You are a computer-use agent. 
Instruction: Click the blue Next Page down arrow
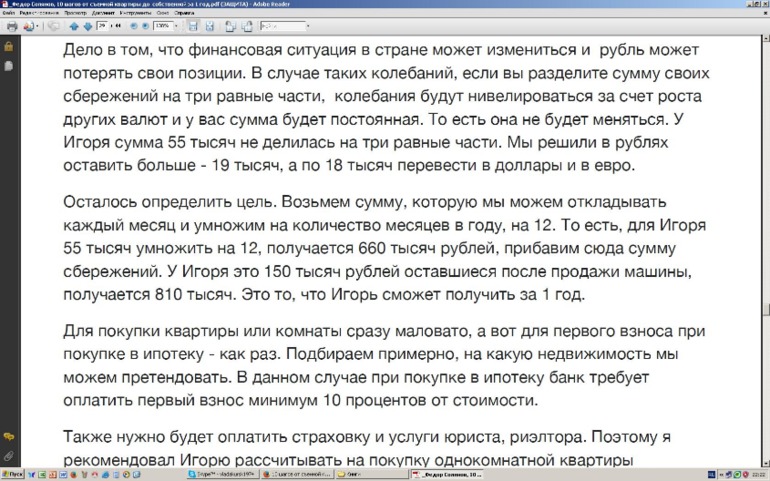(x=87, y=26)
